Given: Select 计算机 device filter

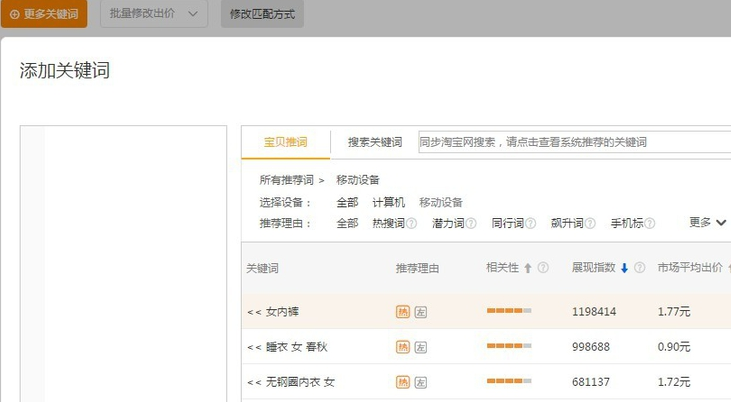Looking at the screenshot, I should (388, 202).
